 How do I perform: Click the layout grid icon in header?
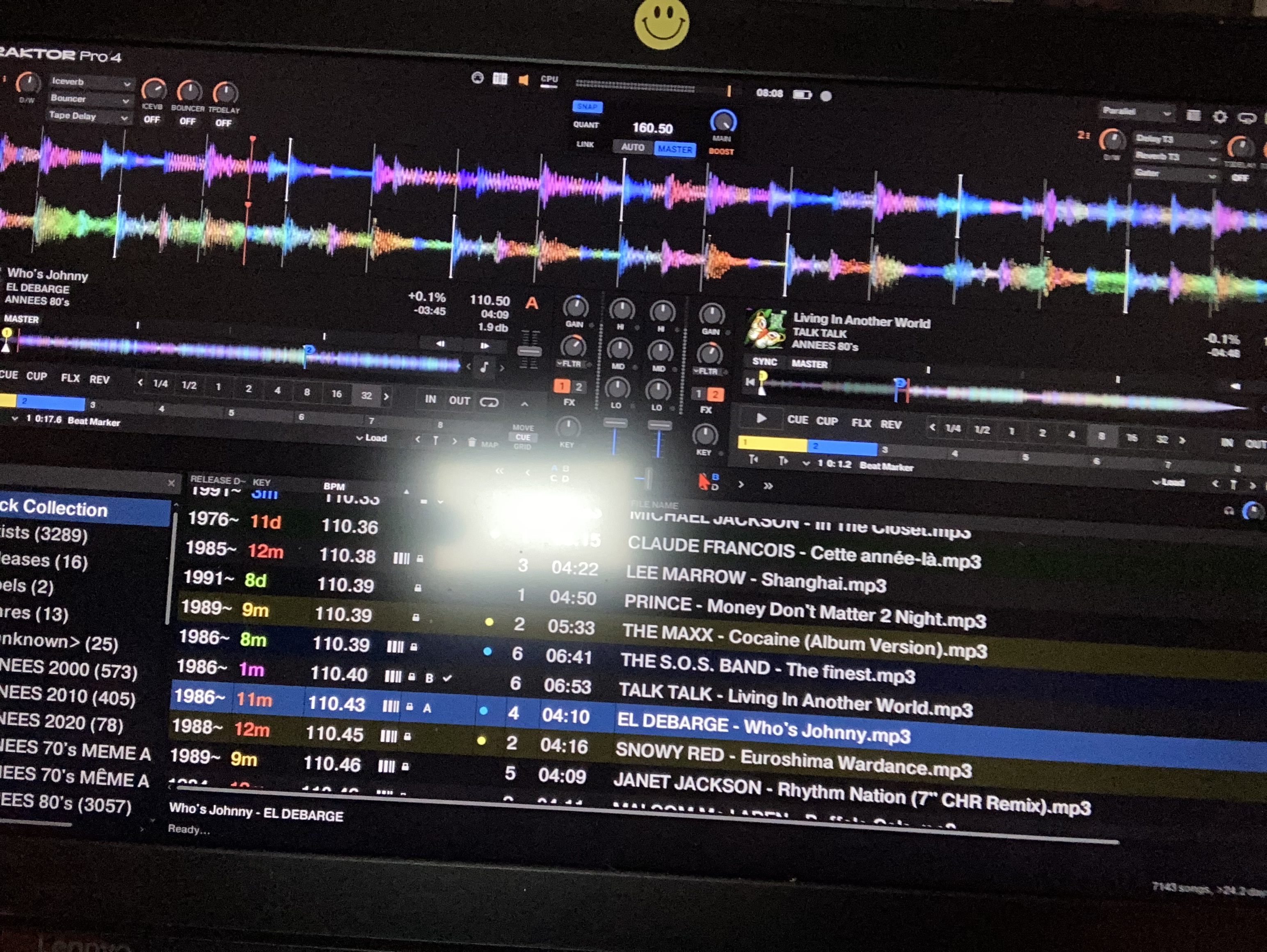[500, 78]
